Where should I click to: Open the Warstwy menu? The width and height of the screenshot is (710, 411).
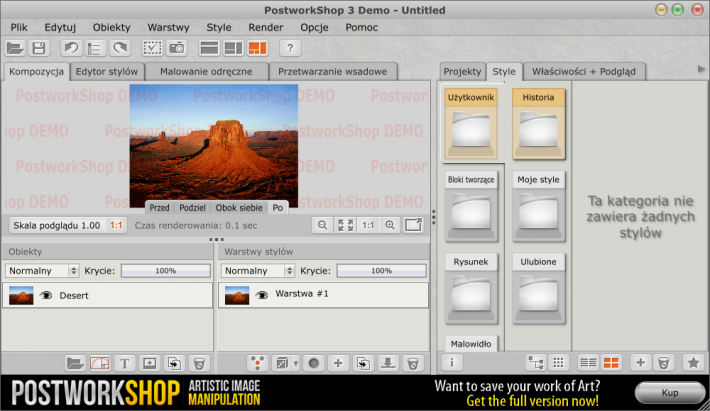(x=168, y=27)
